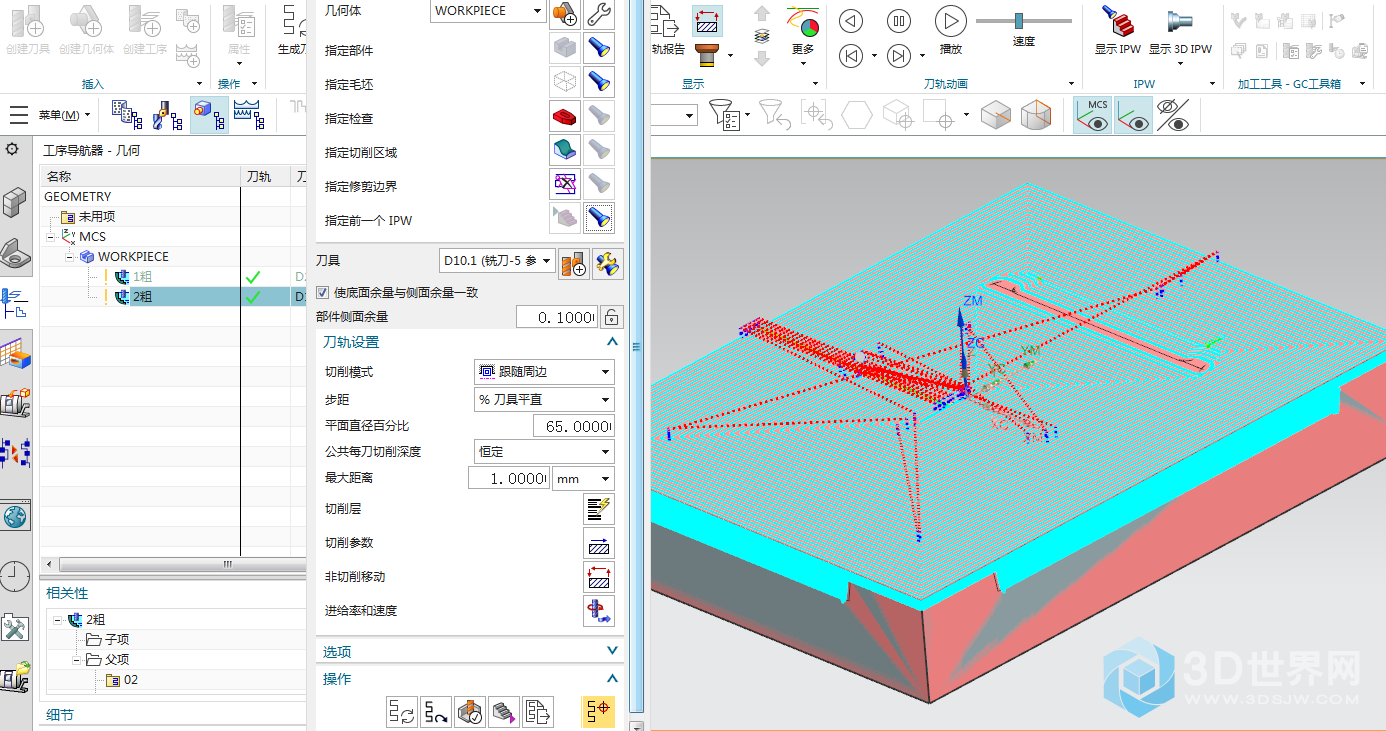1386x731 pixels.
Task: Click select icon for 指定修剪边界
Action: (566, 184)
